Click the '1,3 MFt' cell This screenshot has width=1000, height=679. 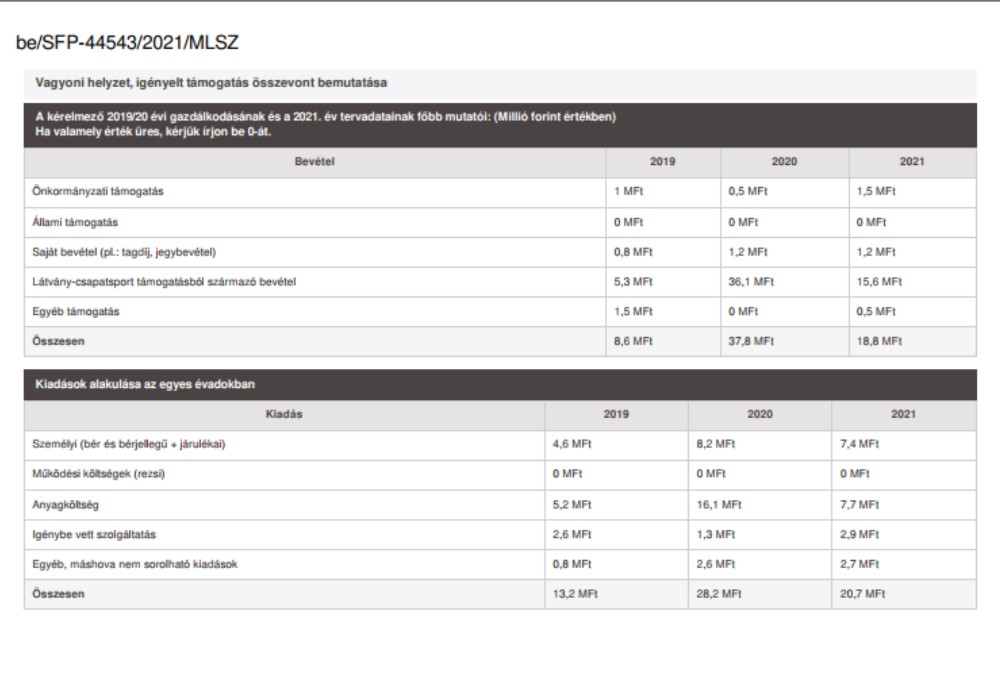click(716, 535)
